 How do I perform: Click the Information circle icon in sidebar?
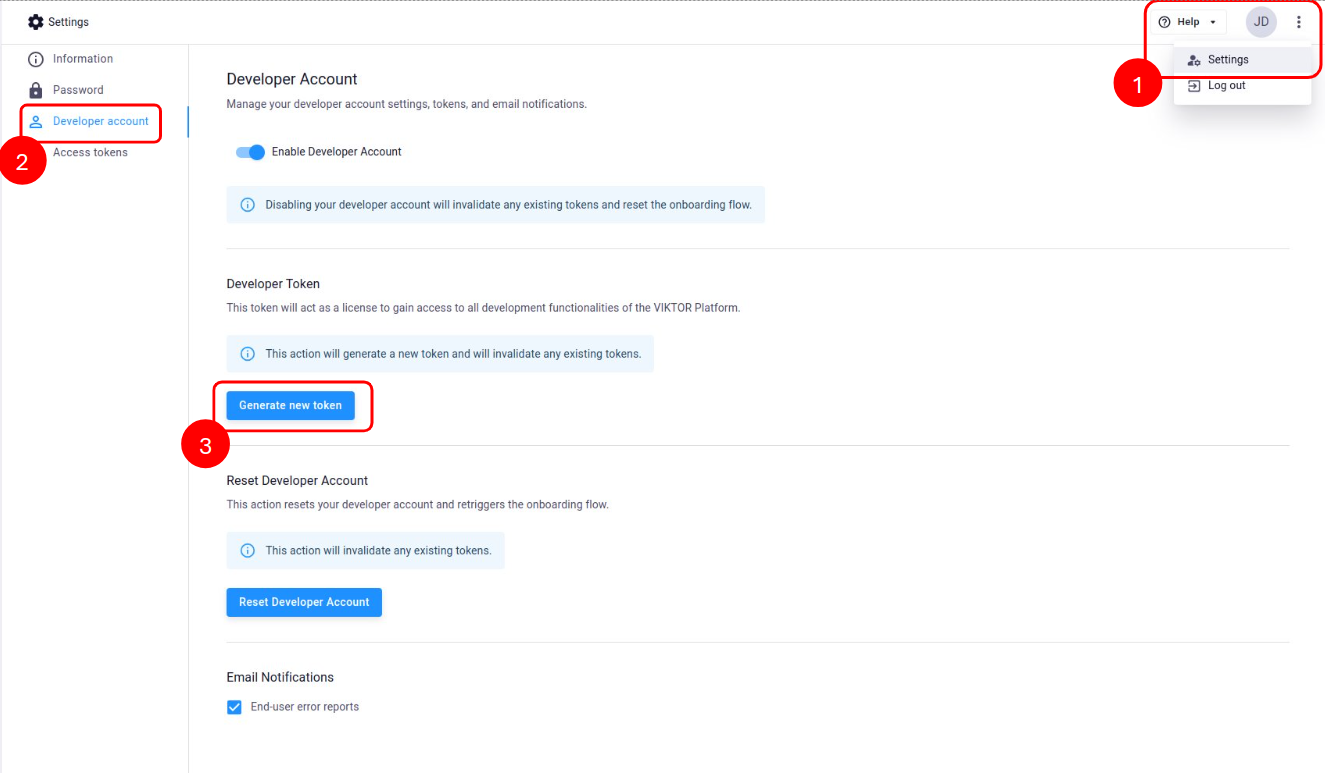point(36,59)
